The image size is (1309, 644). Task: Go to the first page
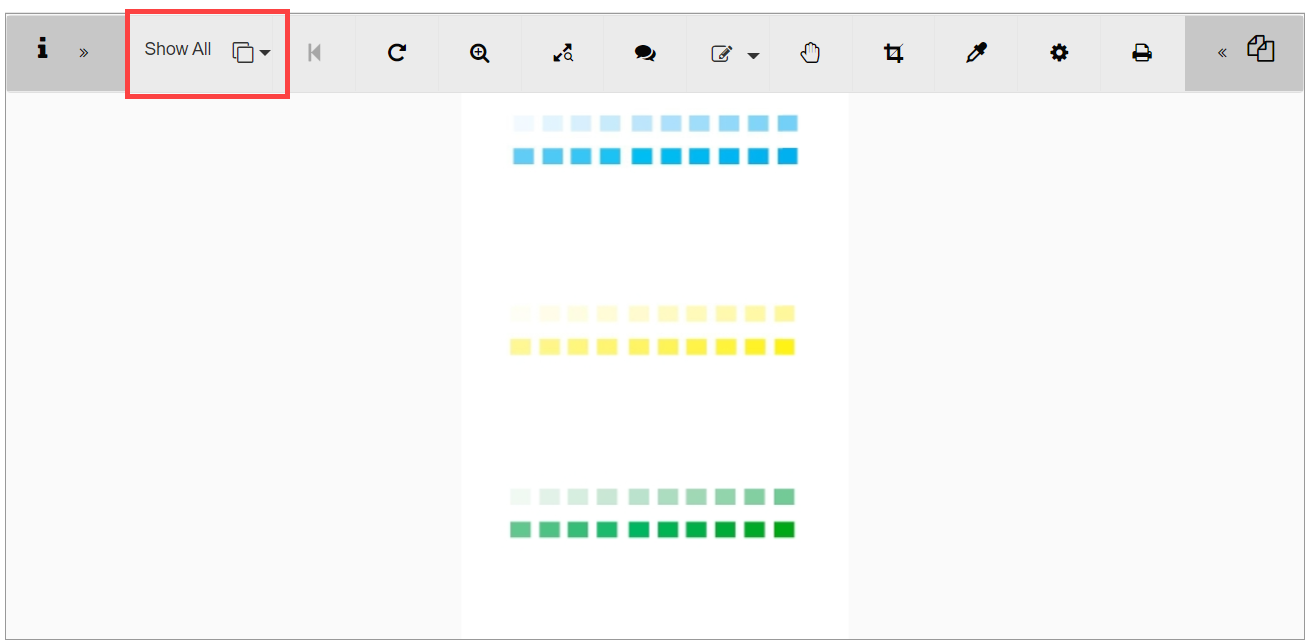tap(314, 53)
